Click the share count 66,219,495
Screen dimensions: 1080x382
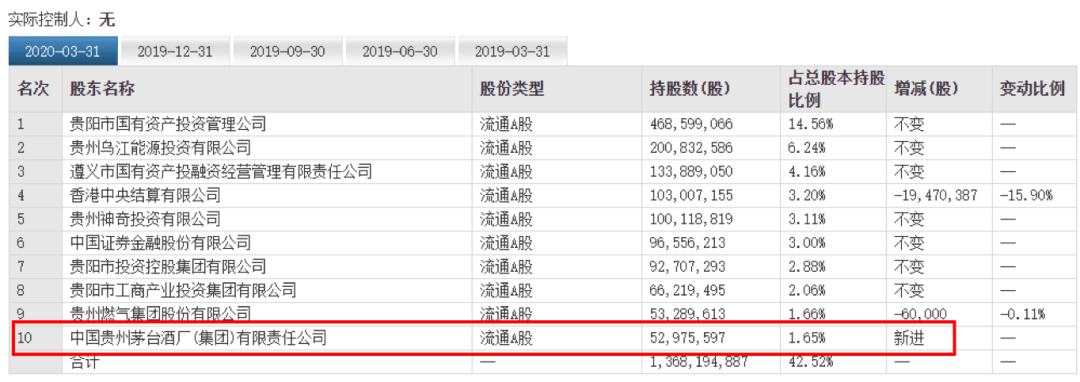point(687,290)
